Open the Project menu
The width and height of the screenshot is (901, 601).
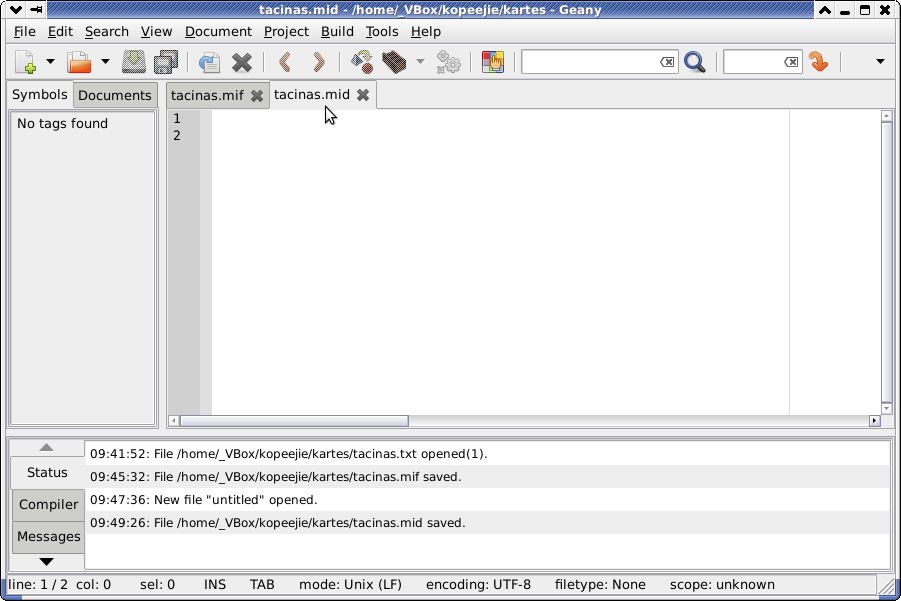pos(286,32)
